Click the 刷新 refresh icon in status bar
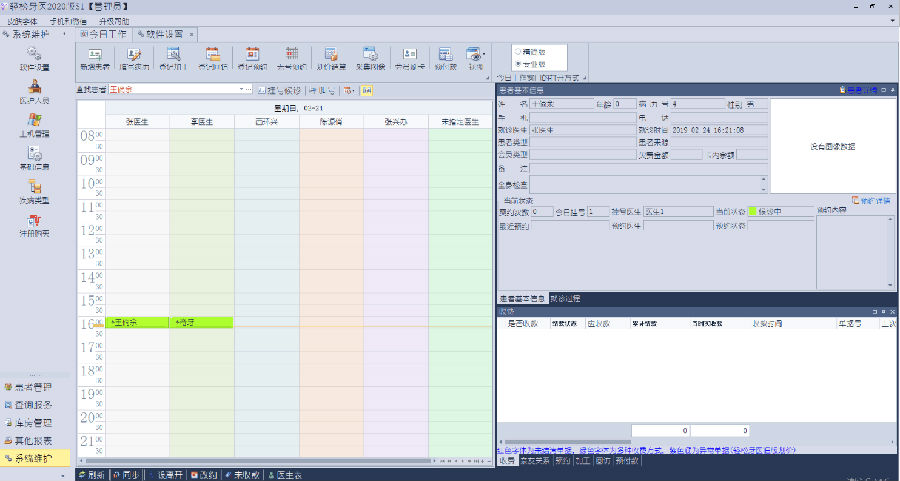The height and width of the screenshot is (481, 900). coord(82,474)
